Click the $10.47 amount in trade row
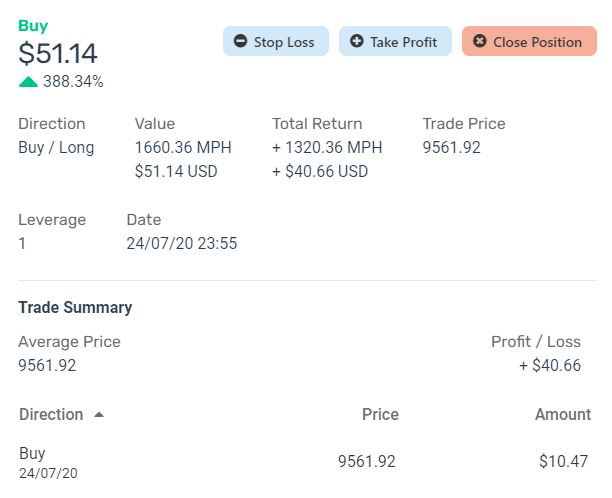The image size is (612, 498). 563,461
